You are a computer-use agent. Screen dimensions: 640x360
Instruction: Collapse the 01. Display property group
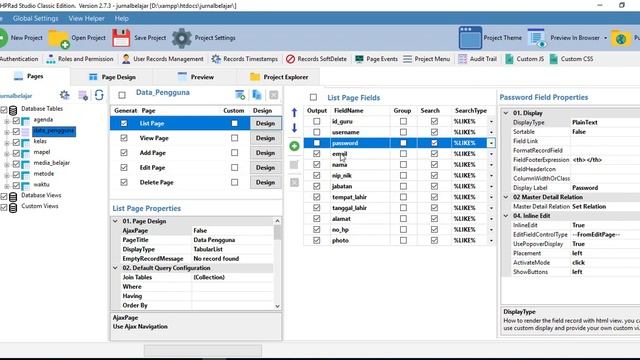(506, 113)
